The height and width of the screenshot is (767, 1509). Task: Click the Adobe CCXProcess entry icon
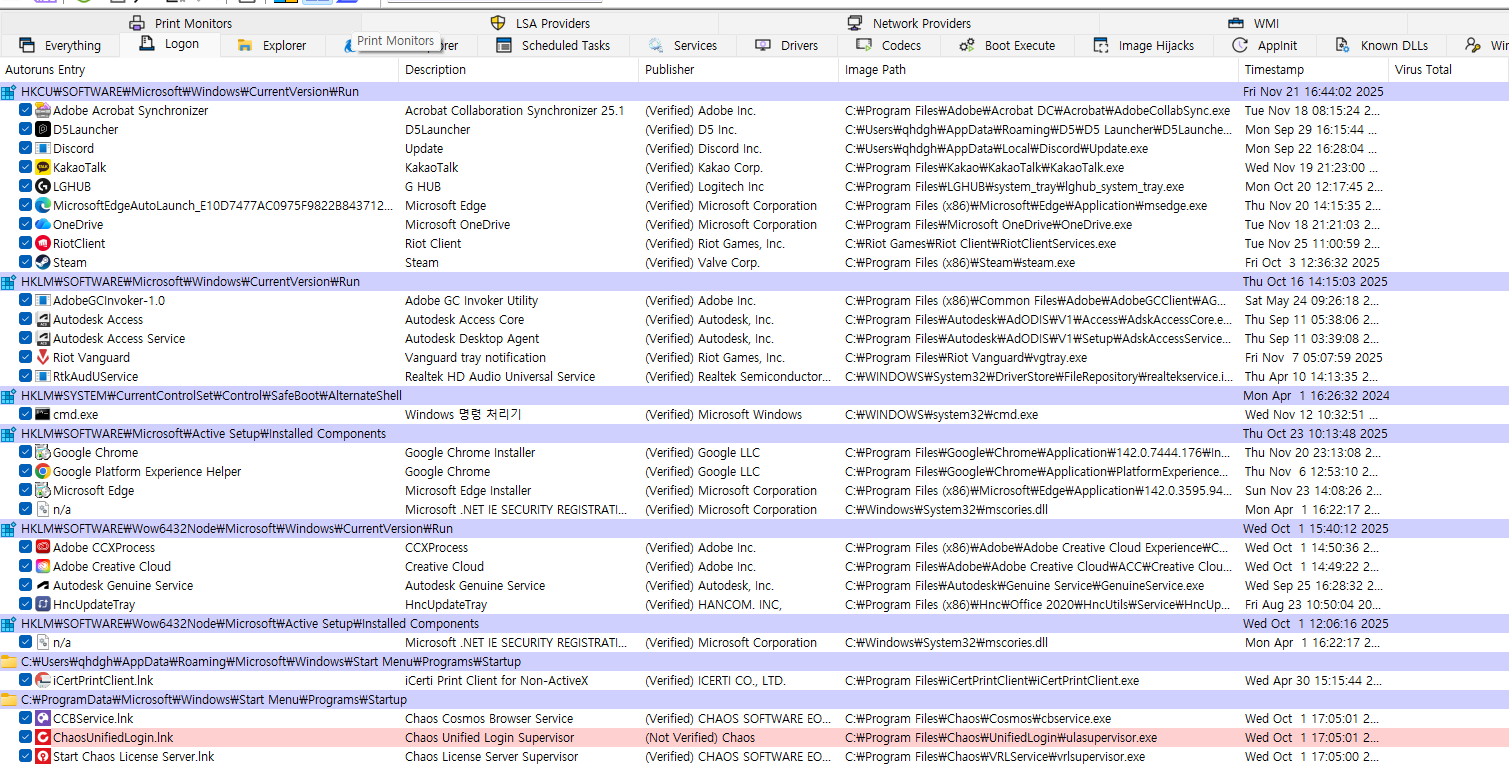coord(43,547)
